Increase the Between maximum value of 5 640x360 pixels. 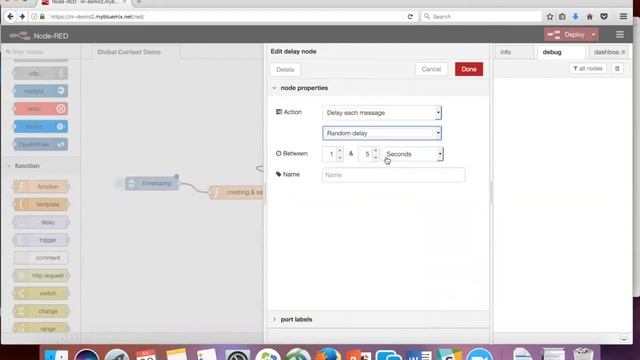[x=376, y=150]
